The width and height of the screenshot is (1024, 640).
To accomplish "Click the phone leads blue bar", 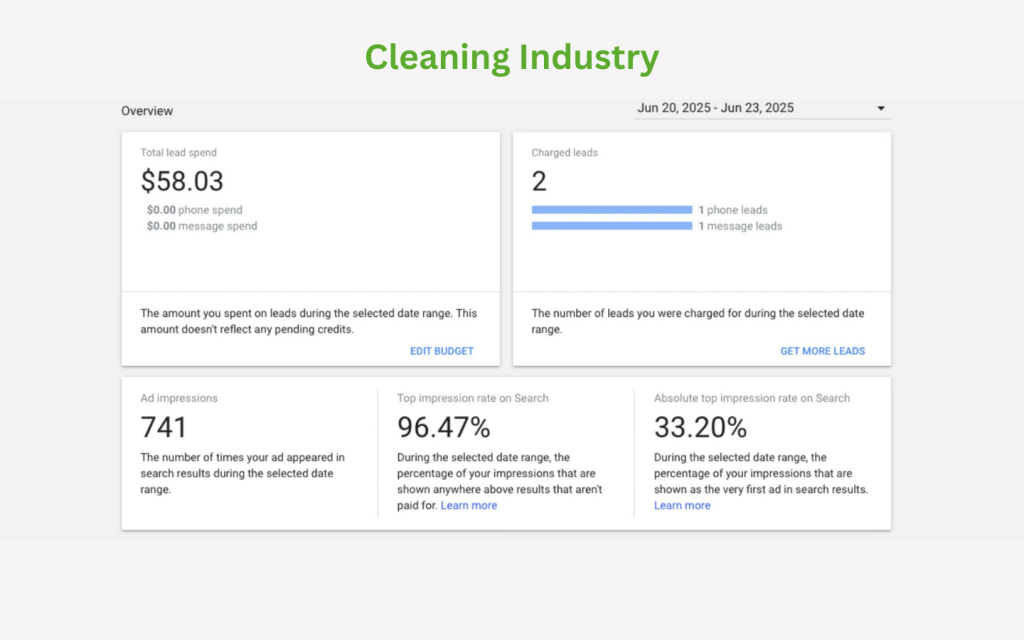I will (x=611, y=210).
